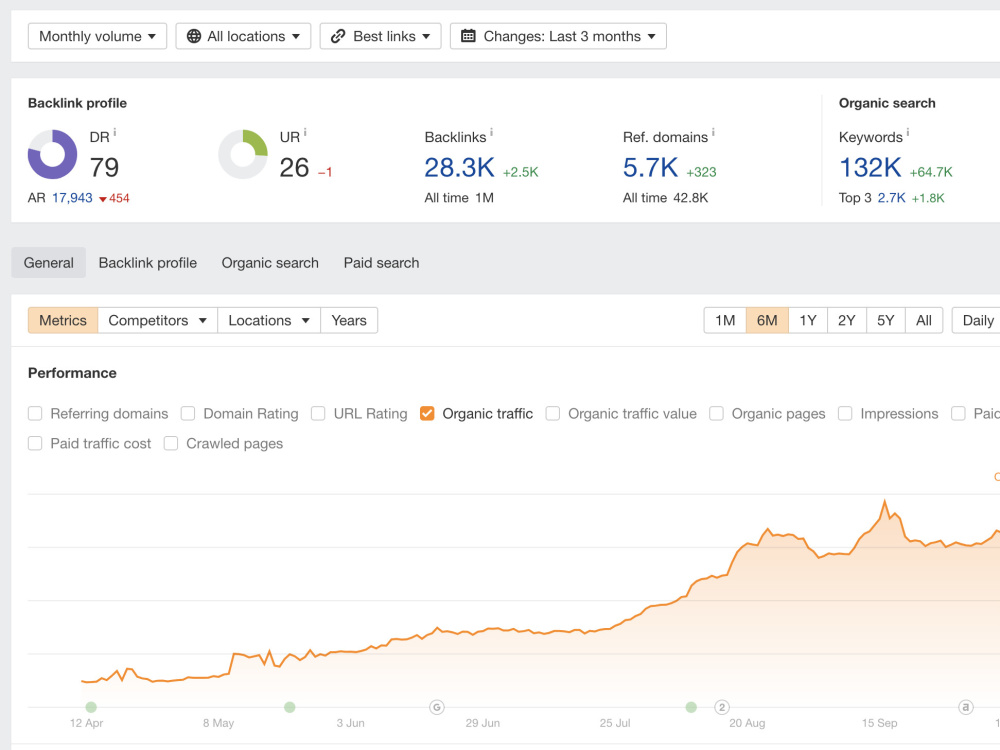The image size is (1000, 750).
Task: Select the Years chart mode
Action: pyautogui.click(x=349, y=320)
